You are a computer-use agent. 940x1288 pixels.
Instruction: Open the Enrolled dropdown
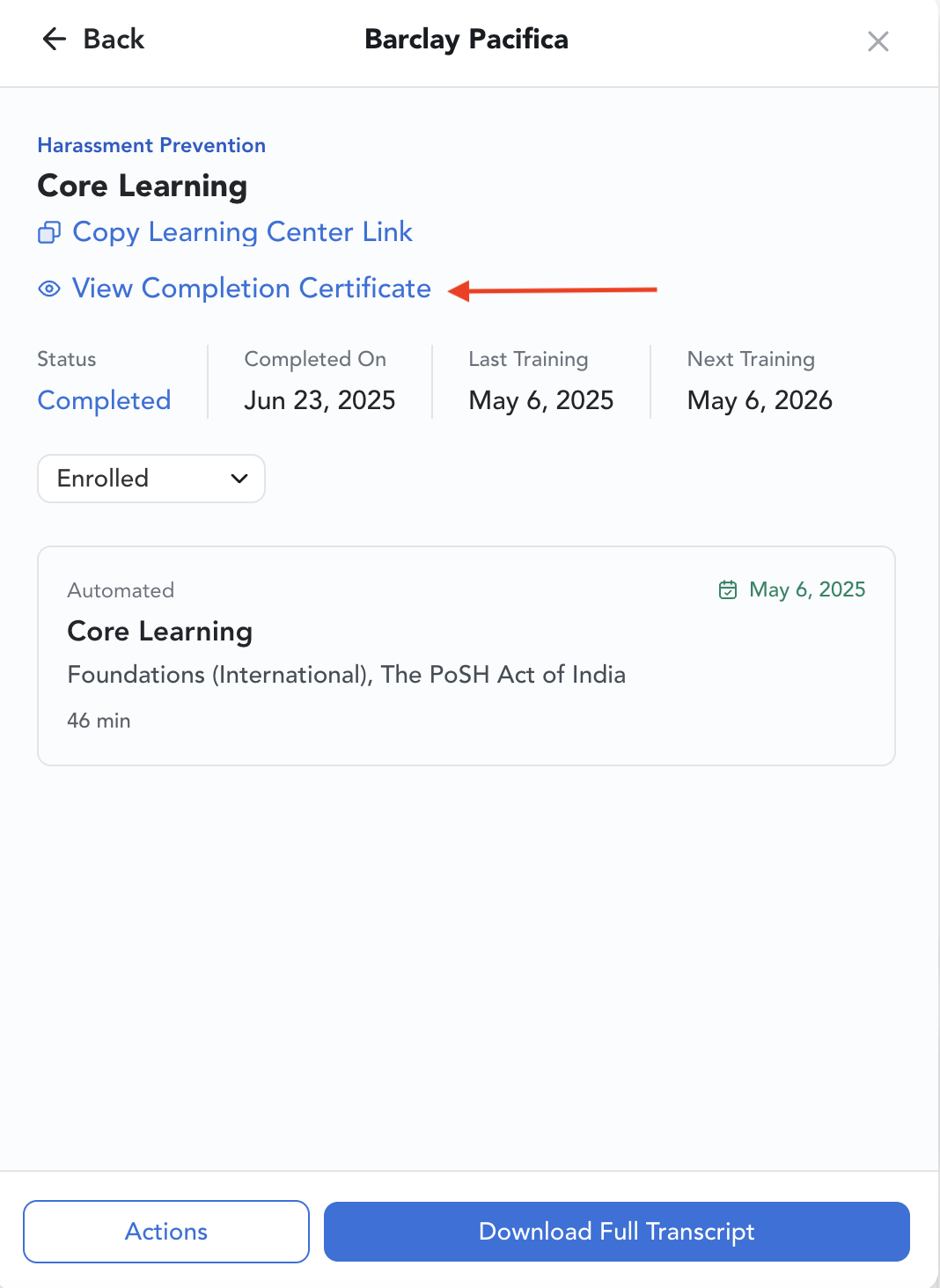click(x=151, y=479)
